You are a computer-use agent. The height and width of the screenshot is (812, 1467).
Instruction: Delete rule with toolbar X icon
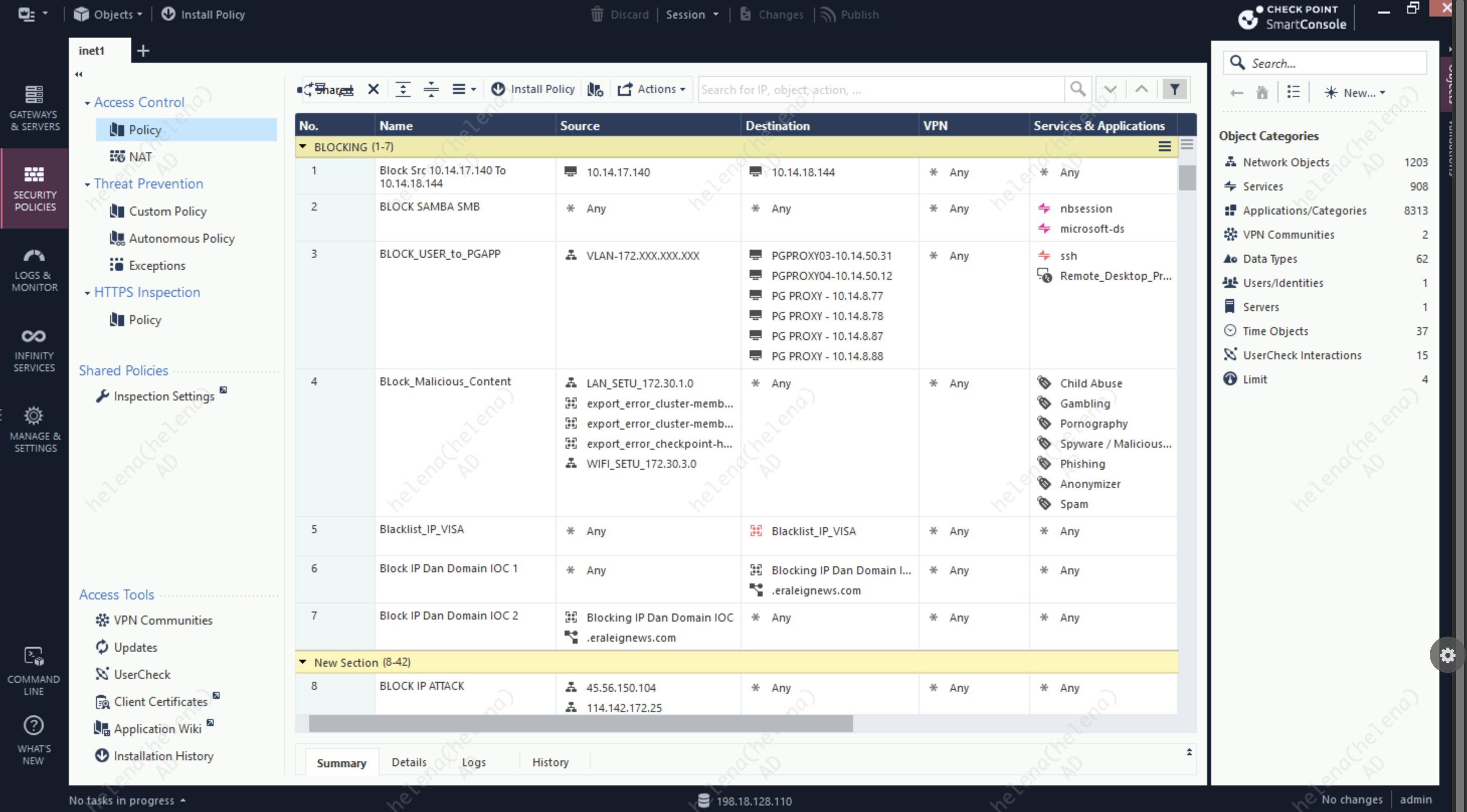pyautogui.click(x=373, y=89)
